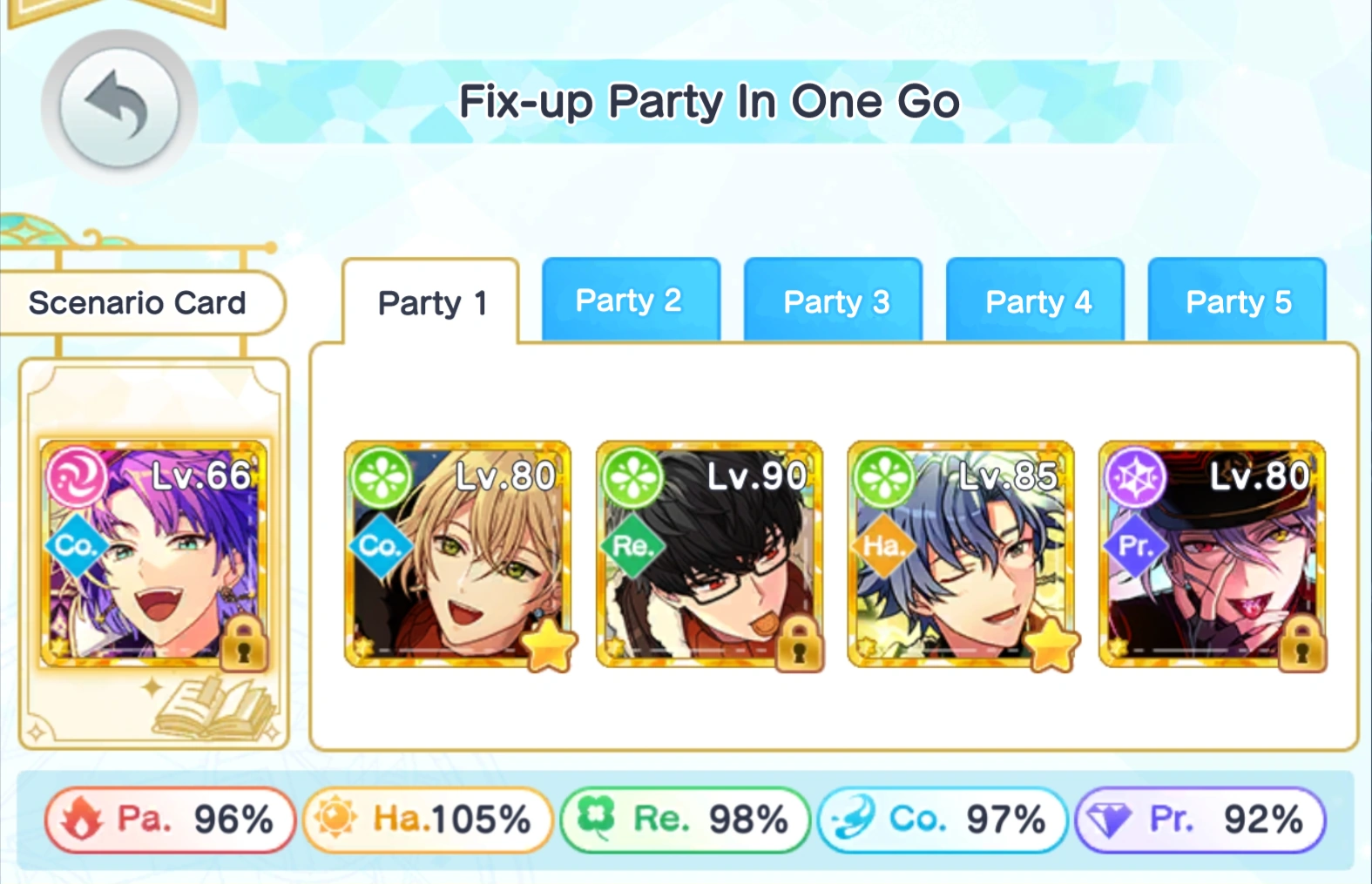Tap the star badge on the Lv.85 Ha. card
1372x884 pixels.
click(x=1052, y=645)
